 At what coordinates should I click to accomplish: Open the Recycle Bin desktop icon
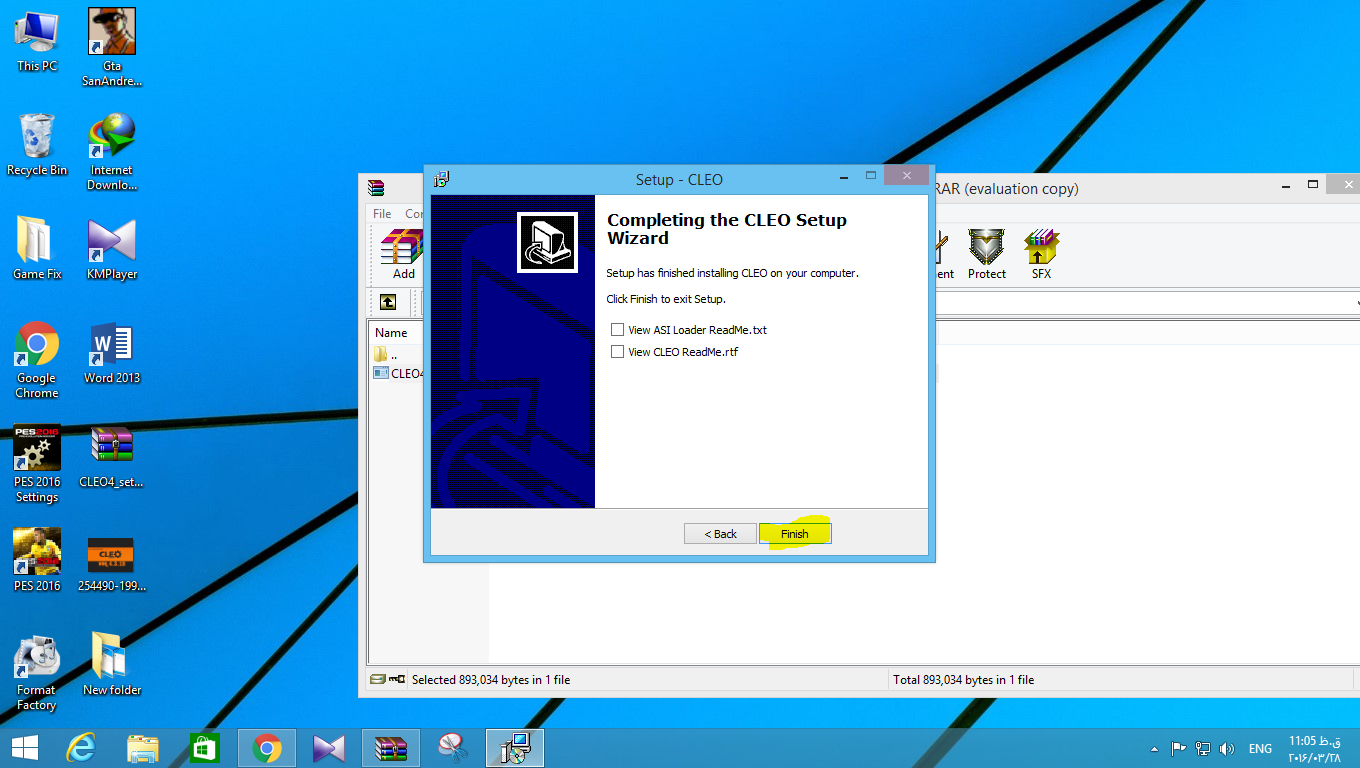[37, 145]
